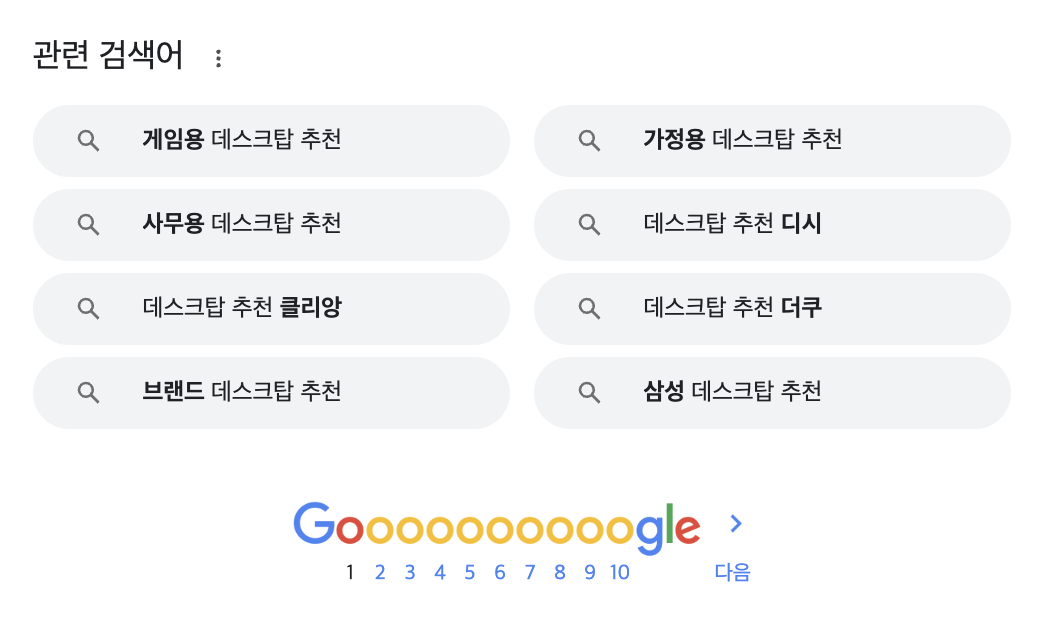Select the 삼성 데스크탑 추천 suggestion
Viewport: 1064px width, 630px height.
pos(772,393)
